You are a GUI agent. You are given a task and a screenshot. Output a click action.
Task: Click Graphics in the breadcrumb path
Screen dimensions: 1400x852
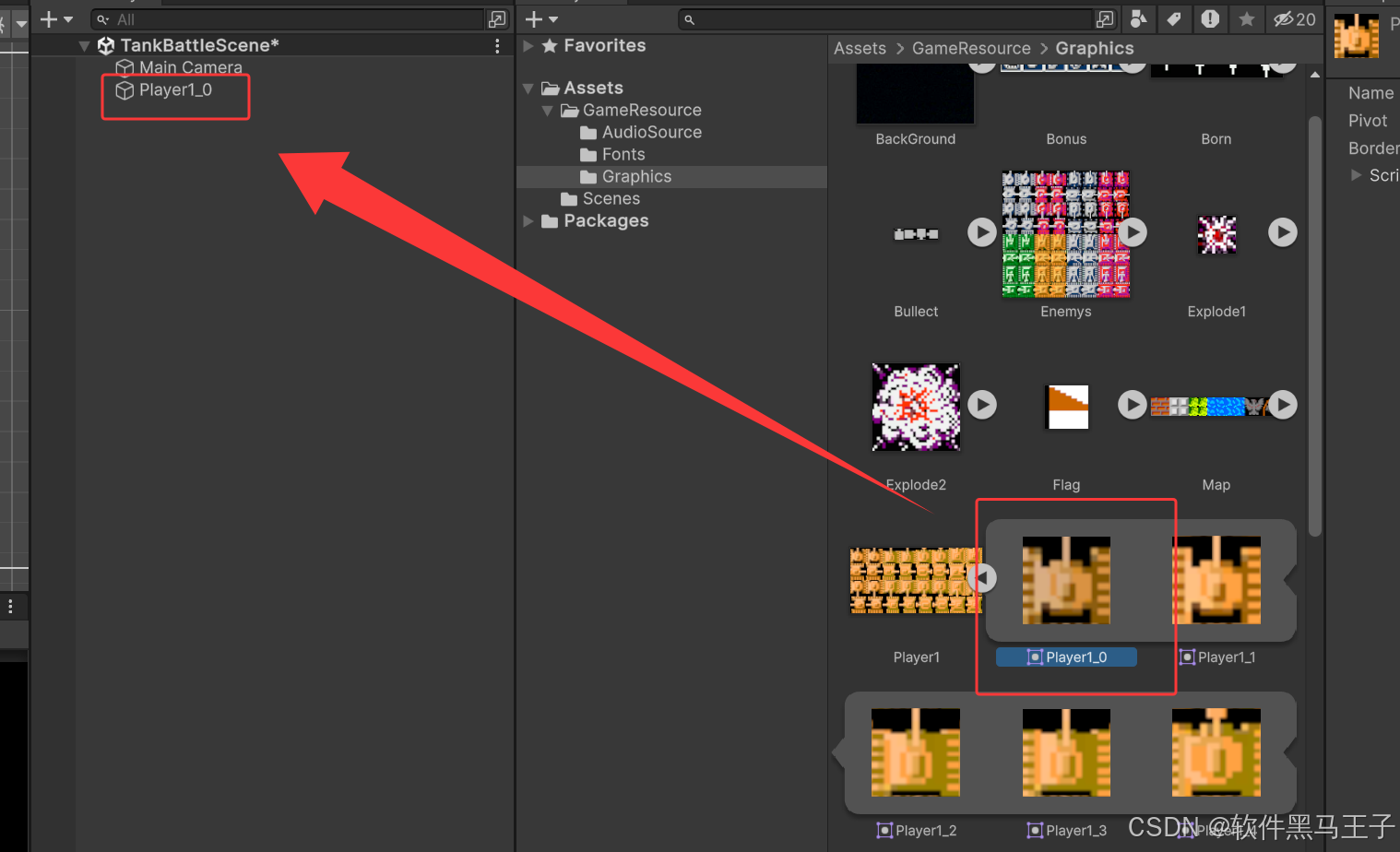point(1095,48)
